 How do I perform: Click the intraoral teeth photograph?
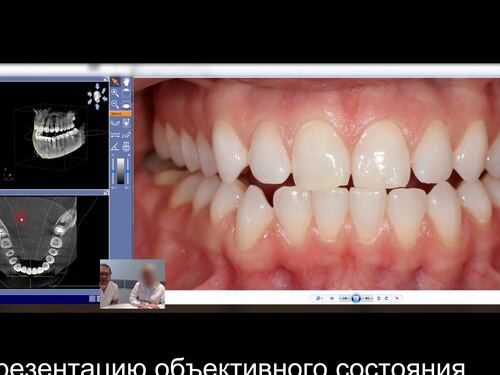click(x=317, y=183)
